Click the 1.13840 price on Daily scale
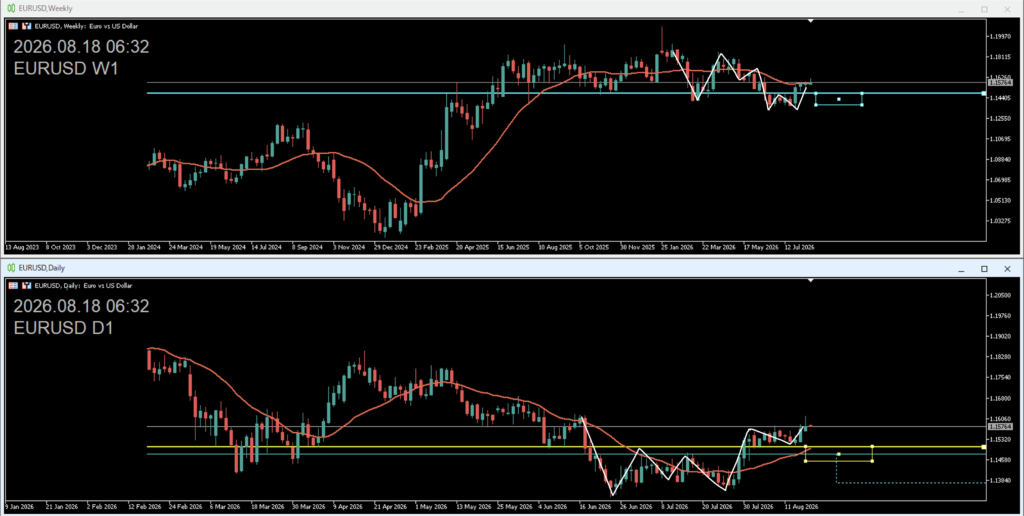1024x516 pixels. [1000, 480]
